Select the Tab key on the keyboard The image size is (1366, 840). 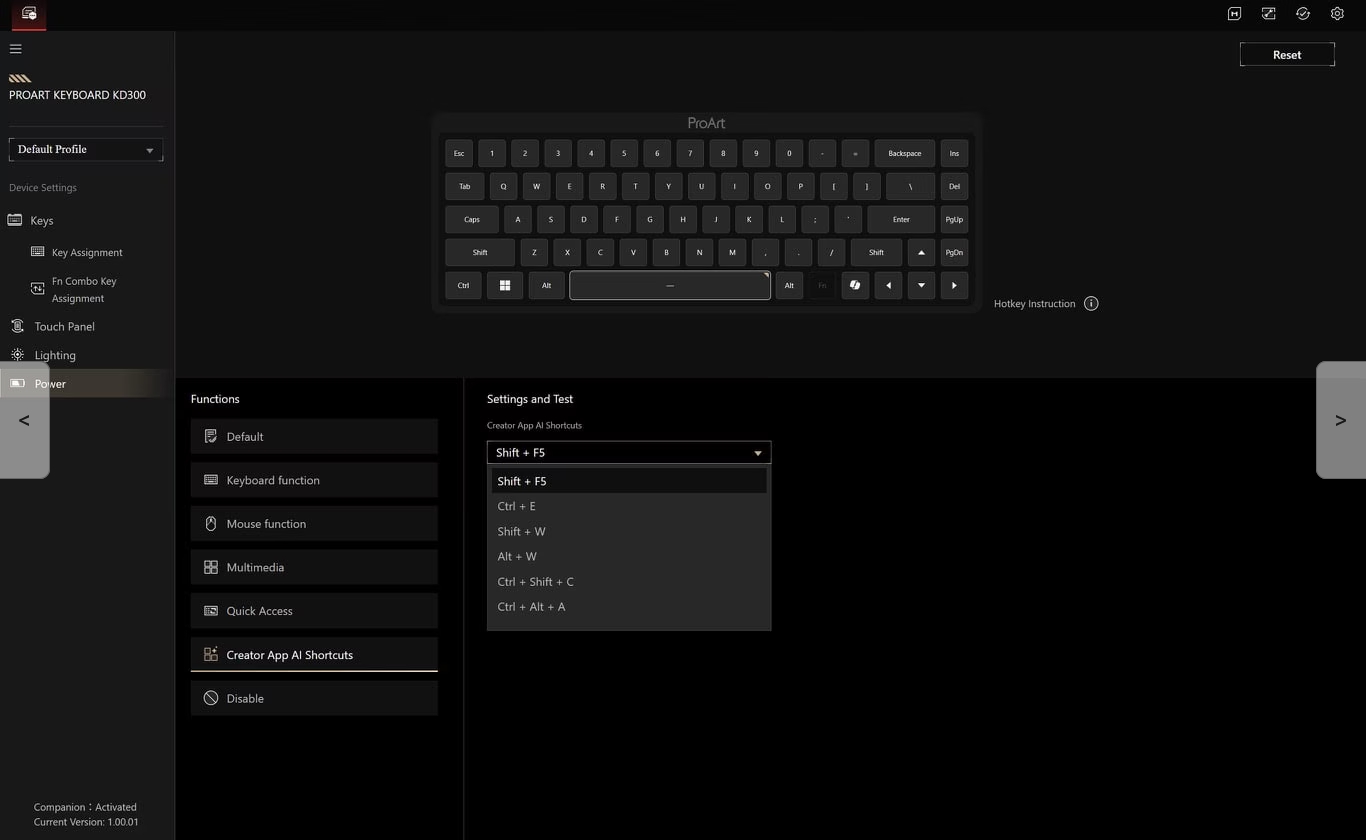point(464,187)
